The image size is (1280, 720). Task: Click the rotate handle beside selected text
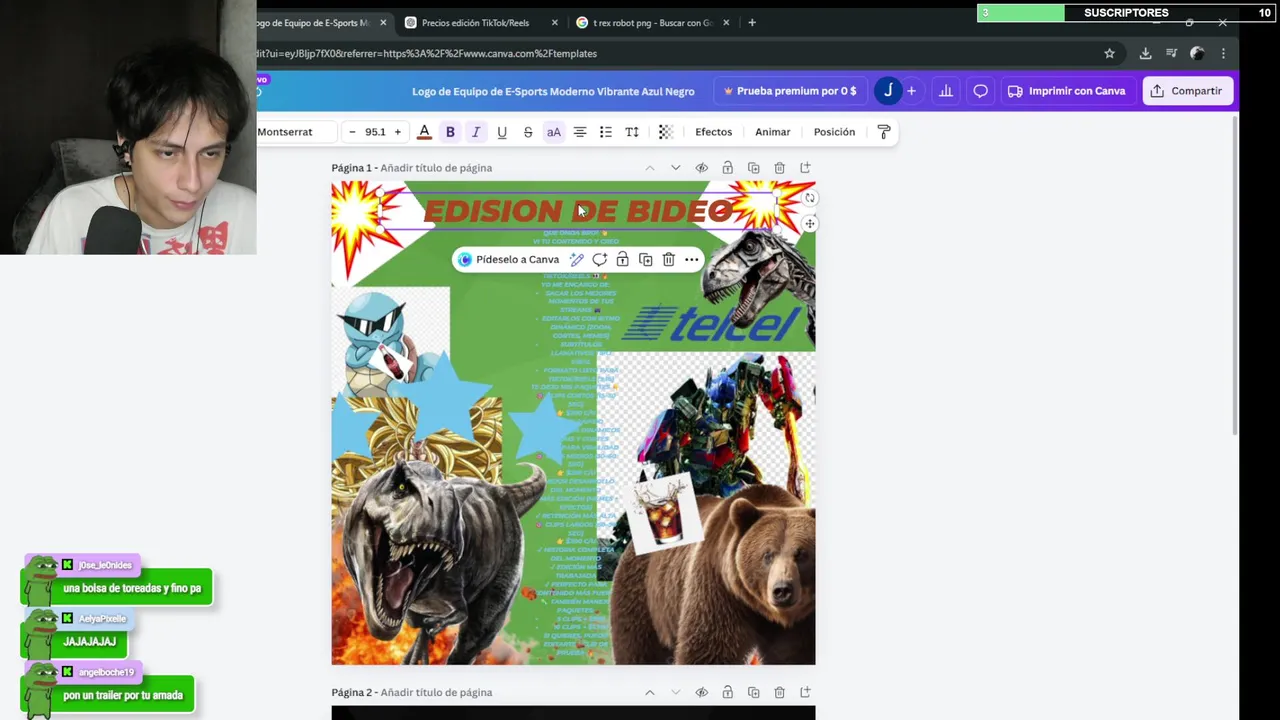click(x=810, y=198)
